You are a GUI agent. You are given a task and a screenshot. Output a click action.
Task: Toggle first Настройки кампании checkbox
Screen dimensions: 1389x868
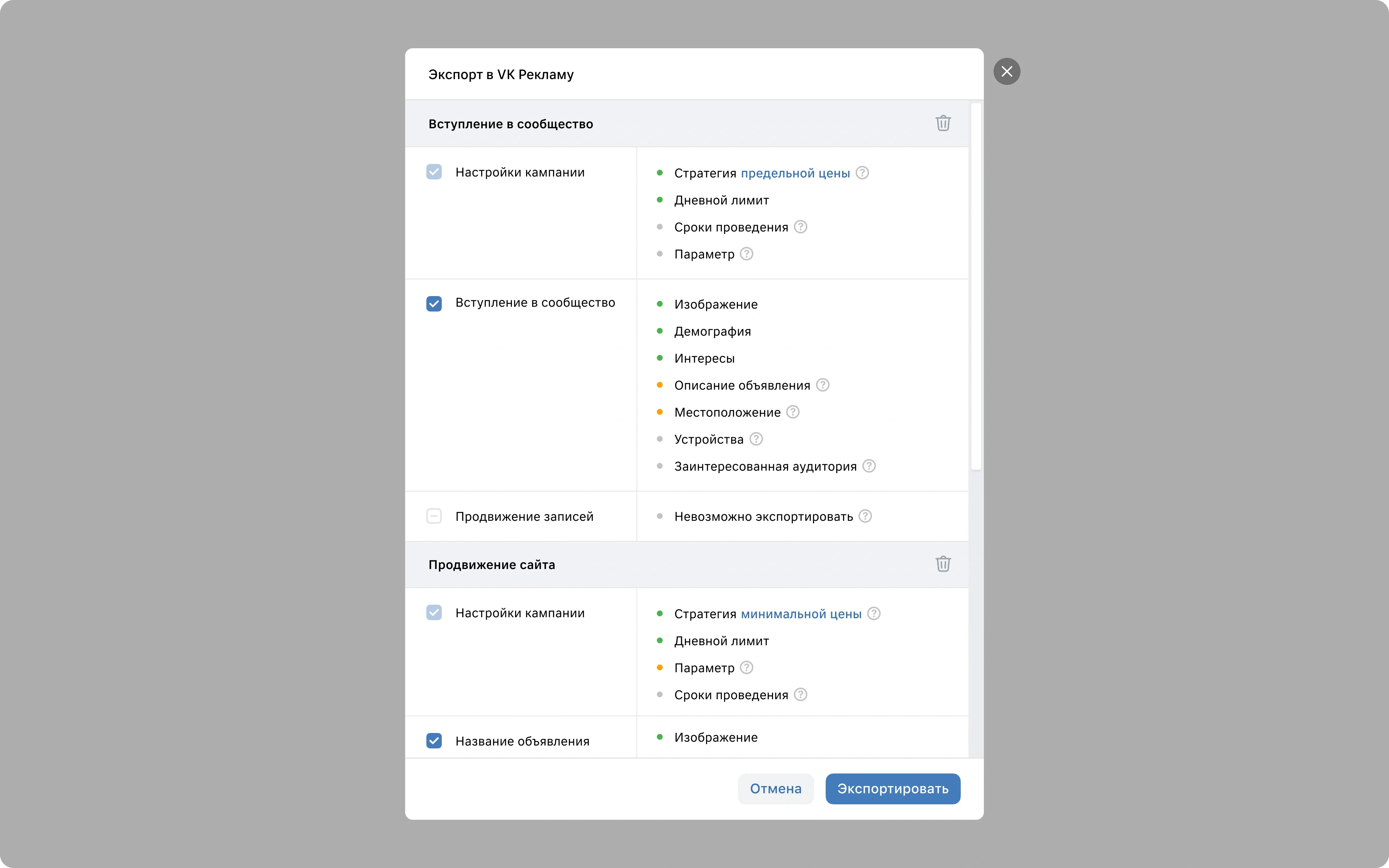point(434,172)
